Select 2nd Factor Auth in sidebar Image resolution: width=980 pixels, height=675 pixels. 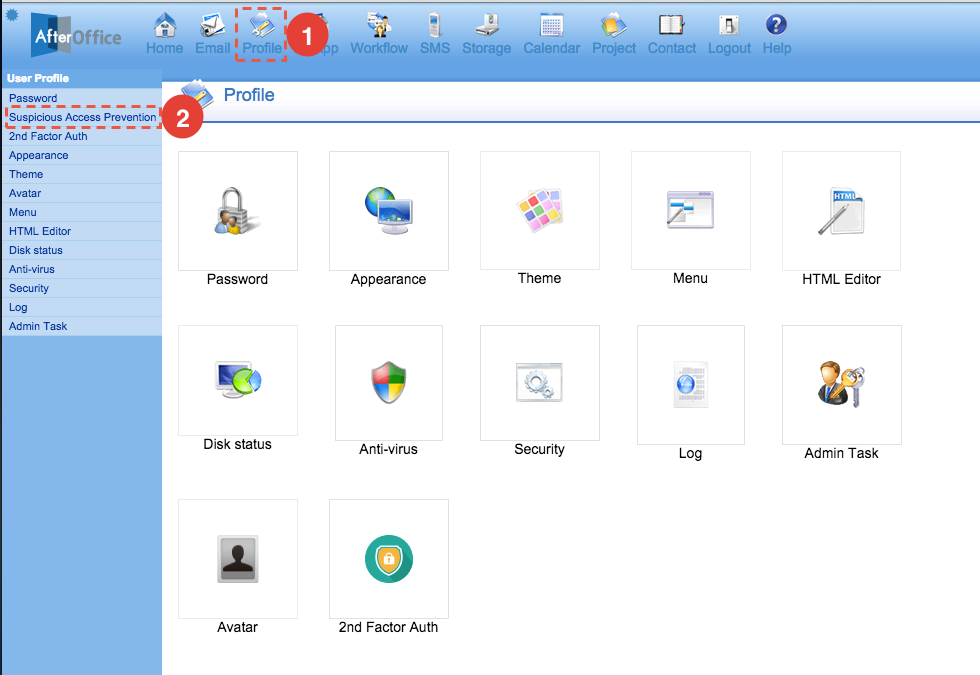point(82,136)
